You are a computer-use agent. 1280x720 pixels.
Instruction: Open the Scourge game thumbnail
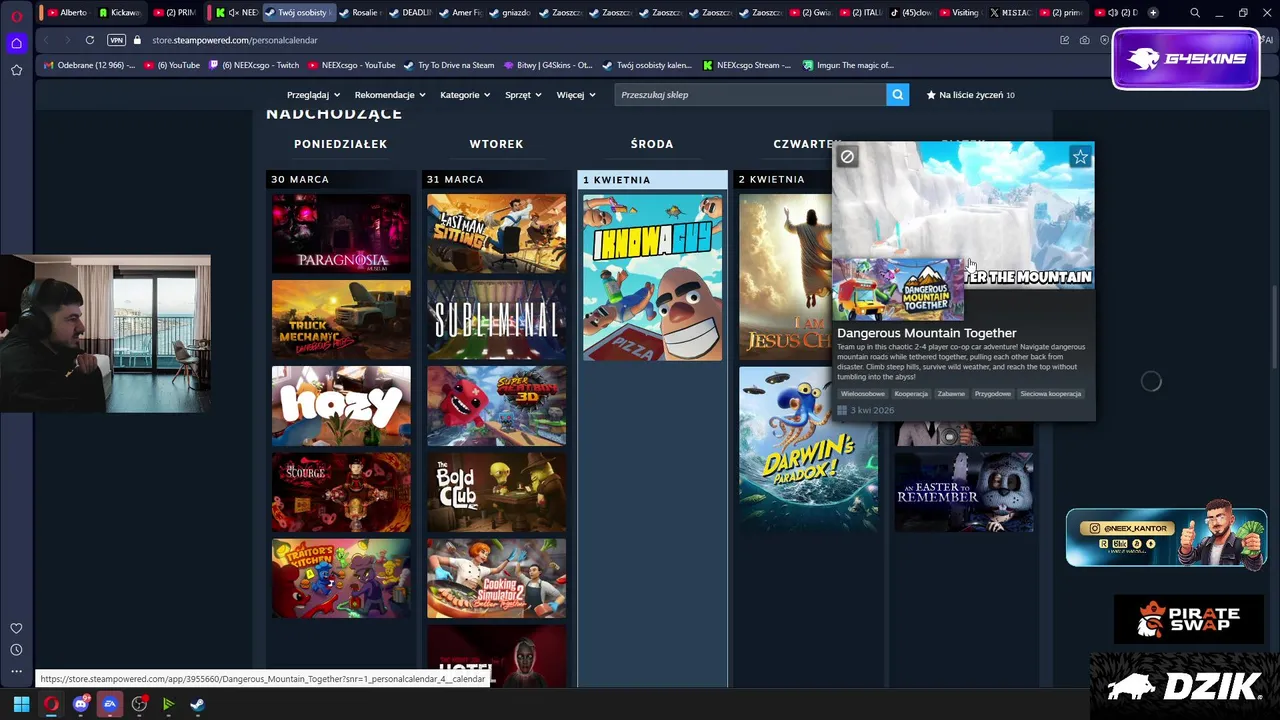point(341,492)
